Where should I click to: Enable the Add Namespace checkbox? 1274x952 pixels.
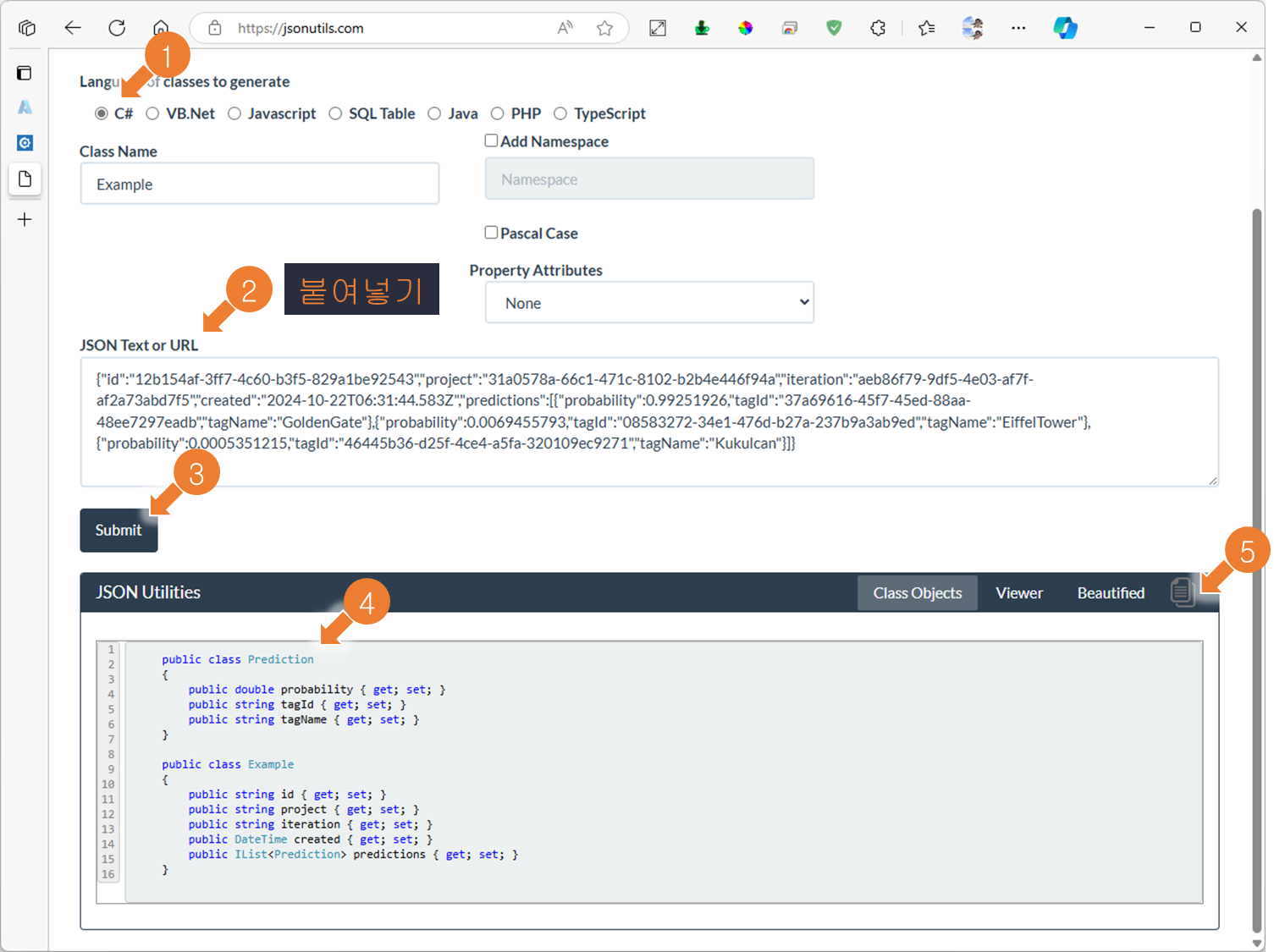point(491,140)
